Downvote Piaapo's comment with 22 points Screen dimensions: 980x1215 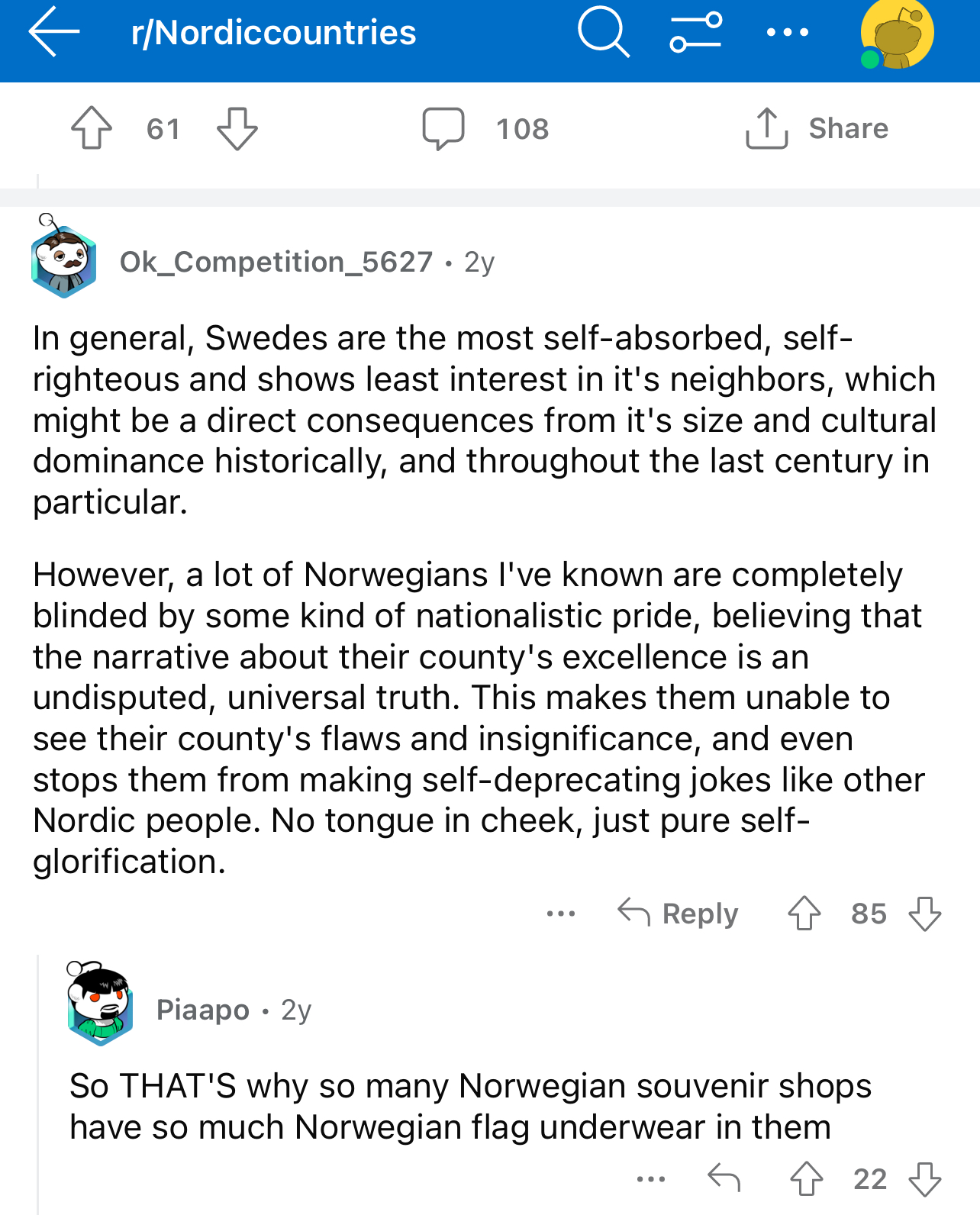[x=925, y=1178]
